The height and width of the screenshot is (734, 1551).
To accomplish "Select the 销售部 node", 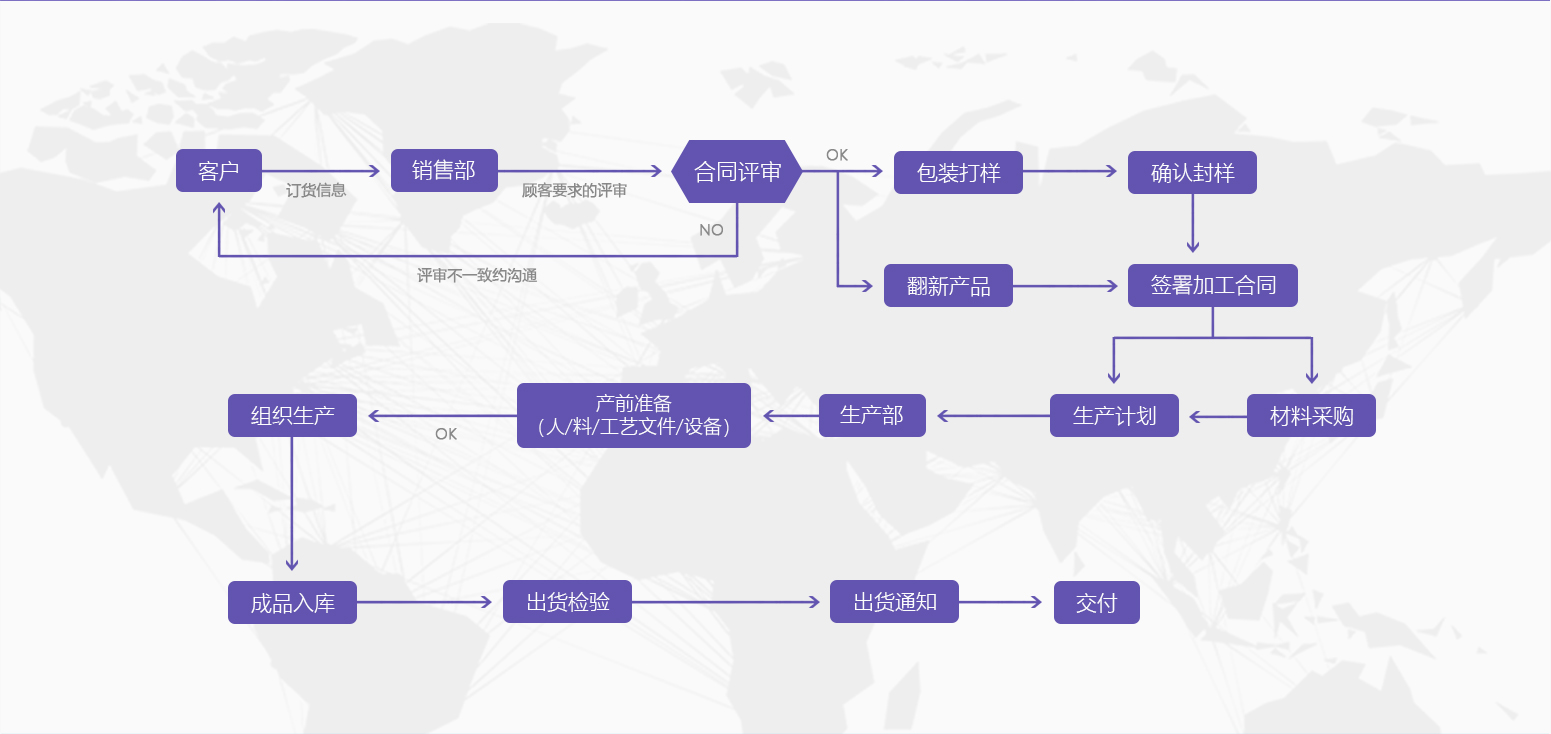I will (444, 171).
